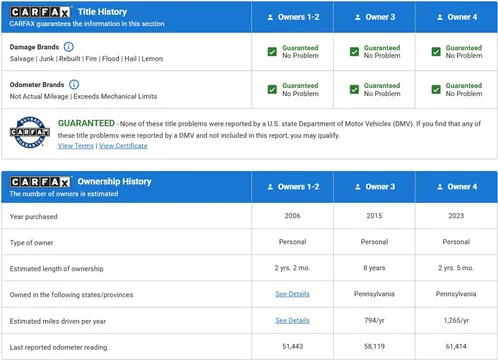Click 'The number of owners is estimated' subtitle
This screenshot has height=360, width=498.
(x=64, y=194)
